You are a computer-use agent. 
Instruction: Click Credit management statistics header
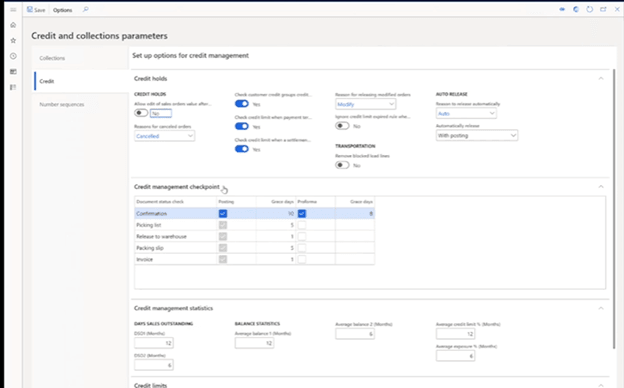pos(174,308)
